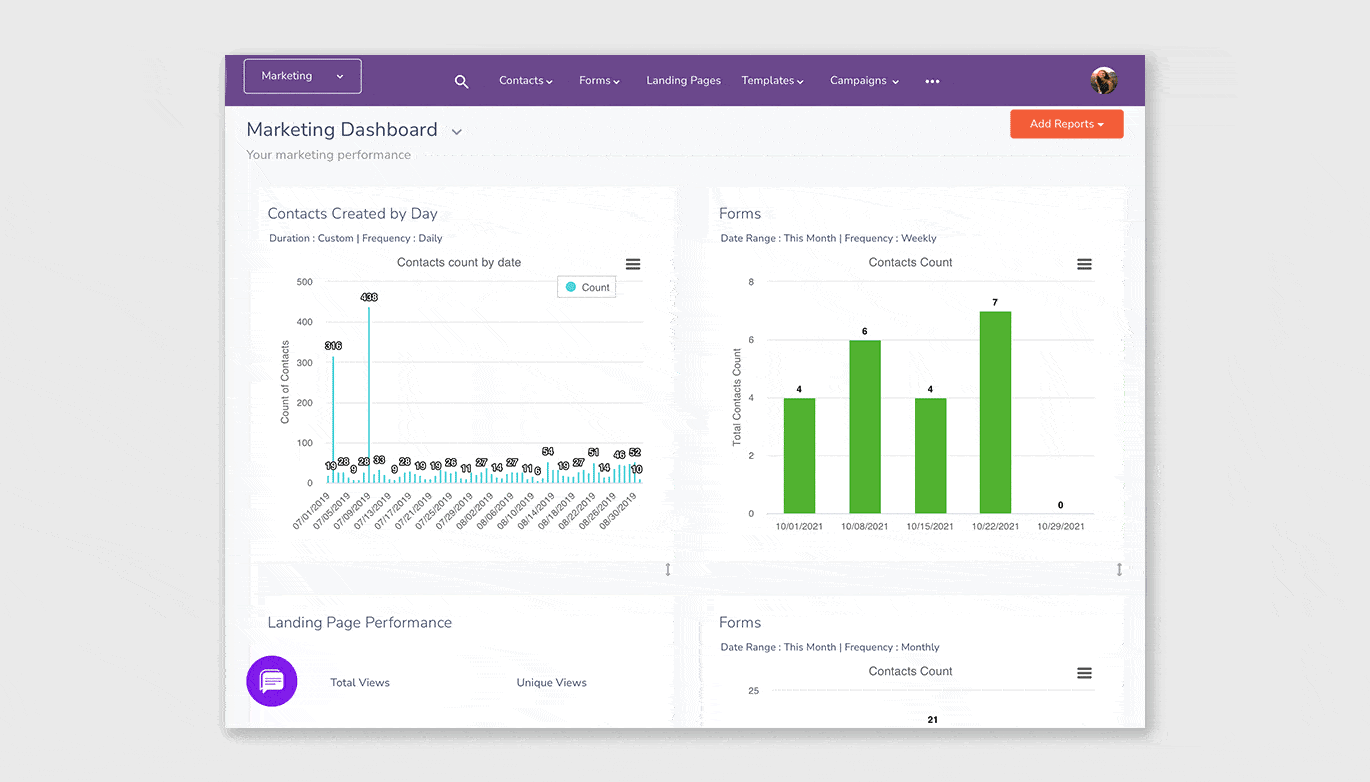Open the purple chat widget icon
1370x782 pixels.
272,681
